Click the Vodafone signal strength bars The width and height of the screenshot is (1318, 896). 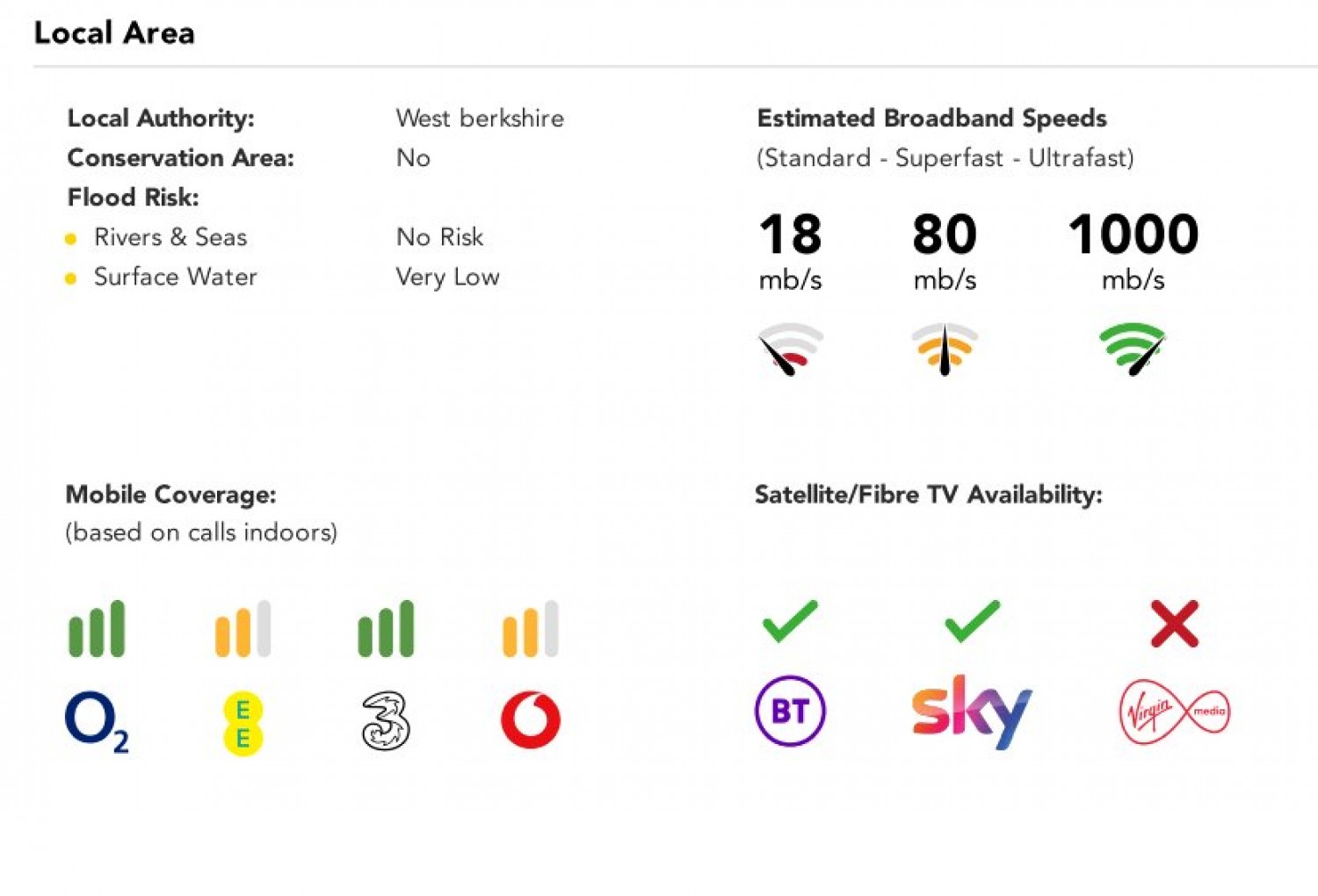(x=531, y=629)
